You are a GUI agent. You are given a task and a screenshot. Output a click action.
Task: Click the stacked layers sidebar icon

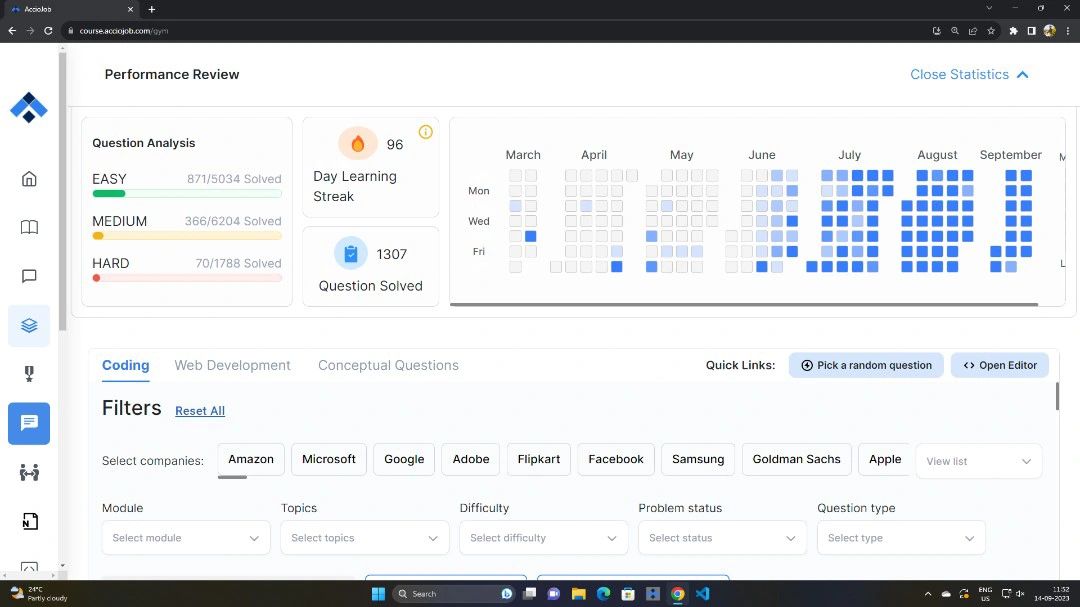pos(29,325)
